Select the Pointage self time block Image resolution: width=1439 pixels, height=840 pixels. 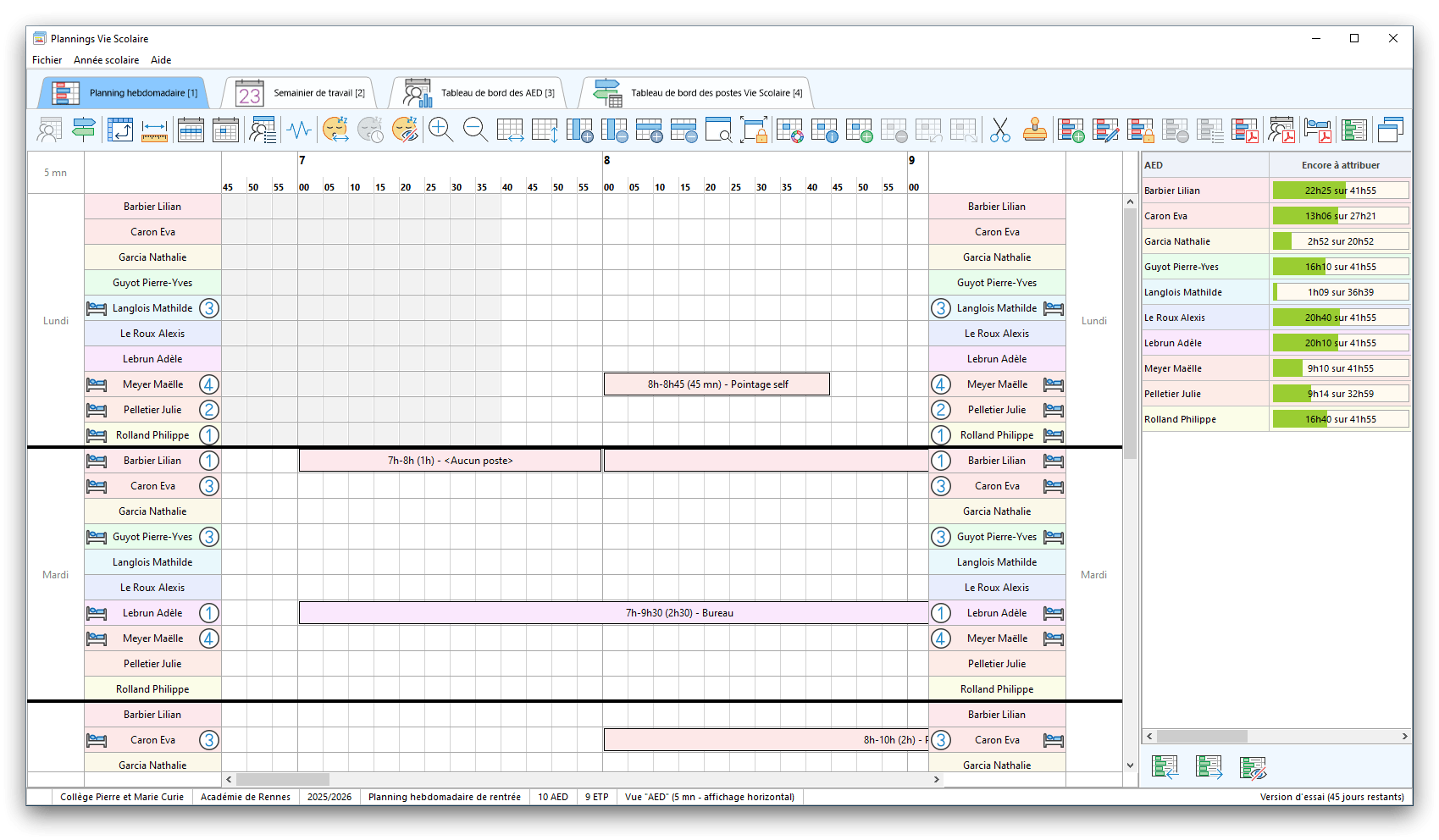point(717,384)
